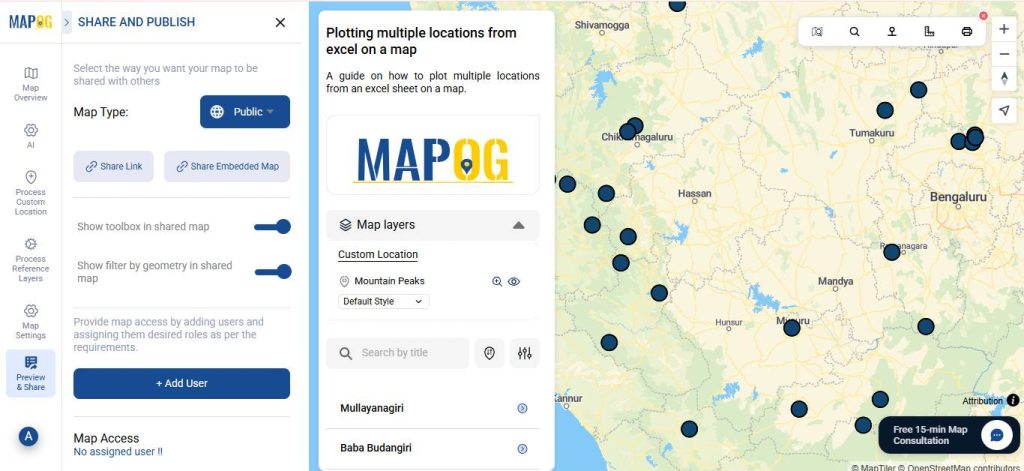Click the map point near Mysuru

(792, 328)
